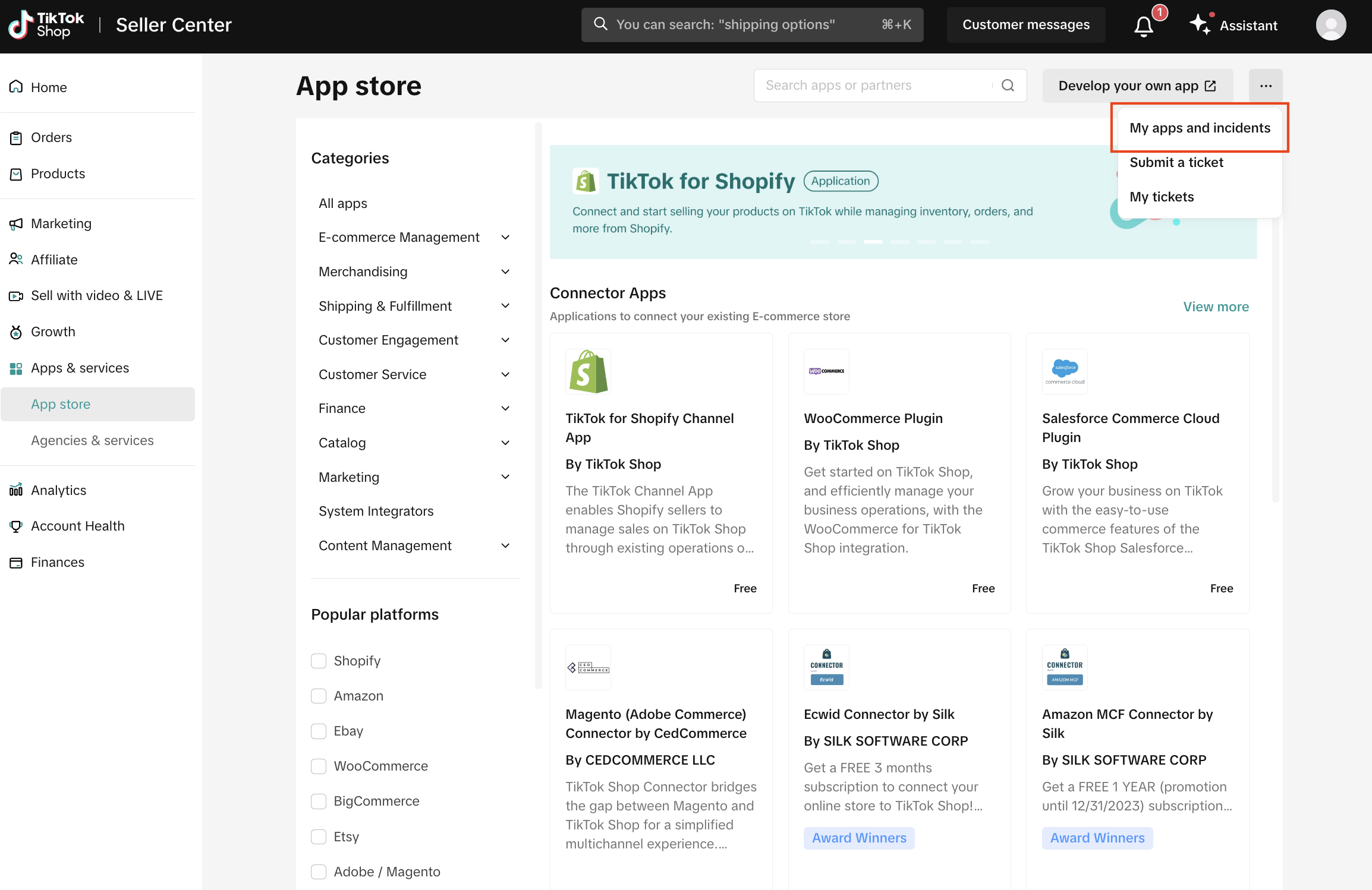Select the third banner carousel indicator
This screenshot has height=890, width=1372.
873,242
